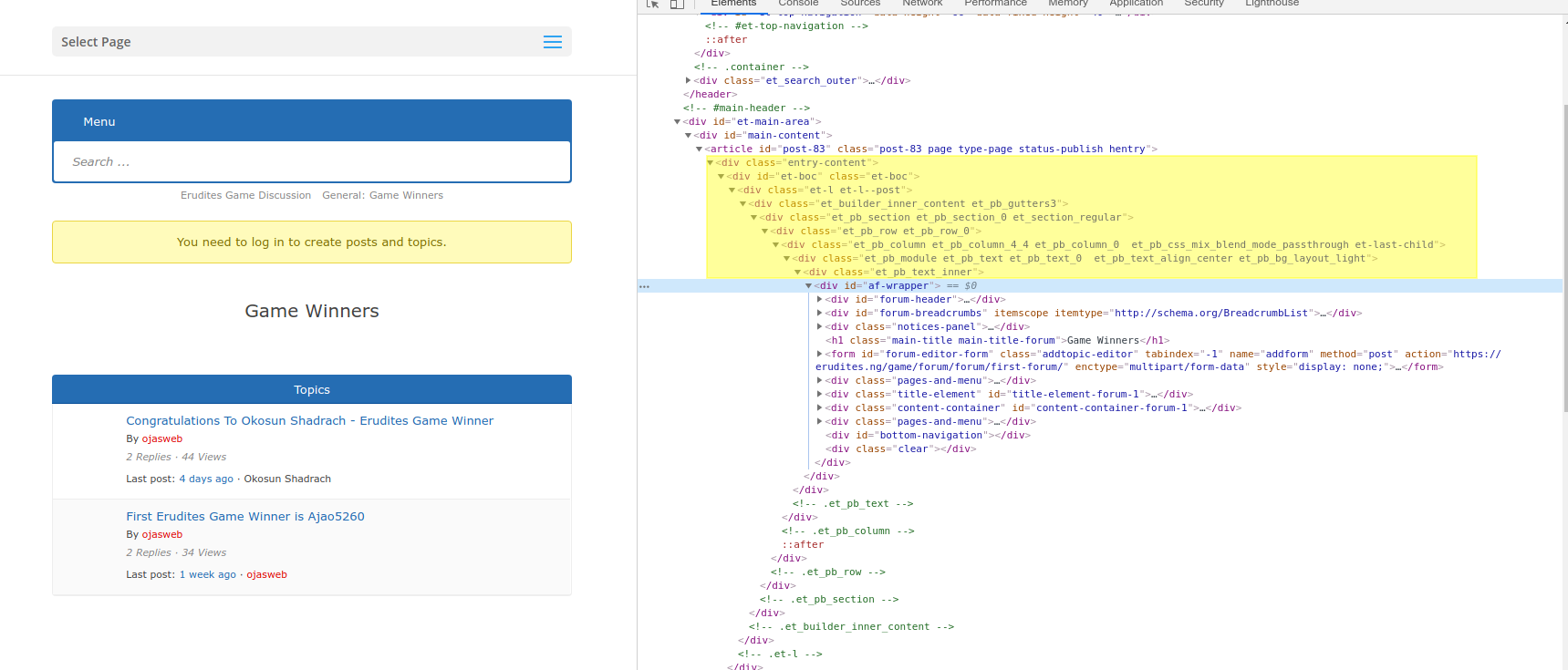Open the hamburger menu beside Select Page
This screenshot has width=1568, height=670.
(552, 42)
